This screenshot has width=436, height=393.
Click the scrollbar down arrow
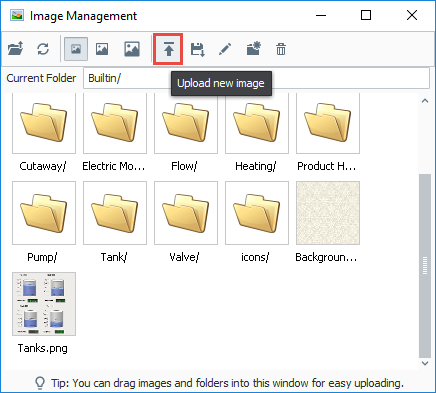point(425,363)
